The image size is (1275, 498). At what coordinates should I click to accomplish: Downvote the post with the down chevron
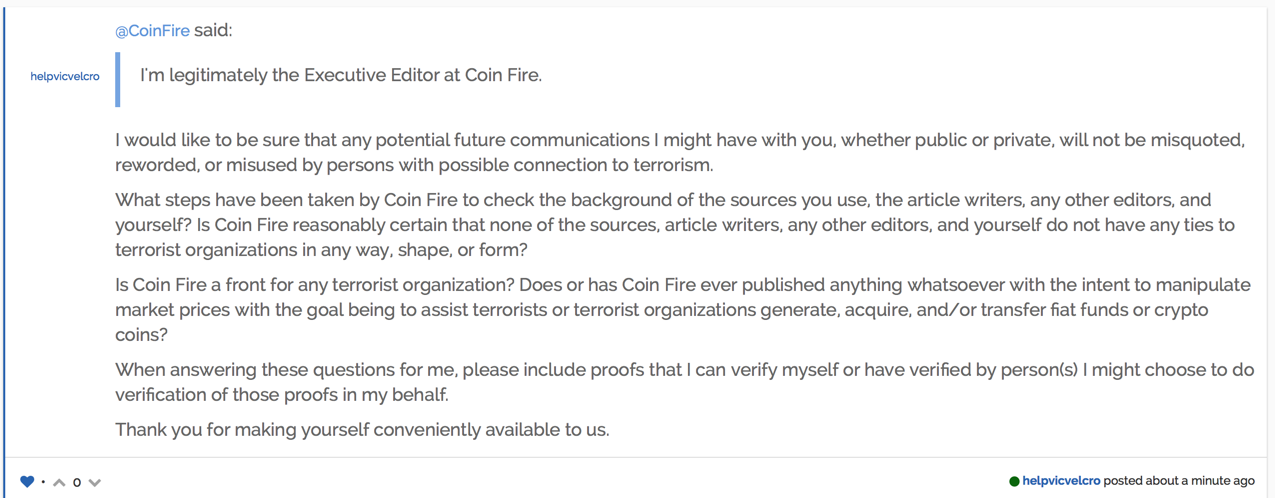click(95, 483)
